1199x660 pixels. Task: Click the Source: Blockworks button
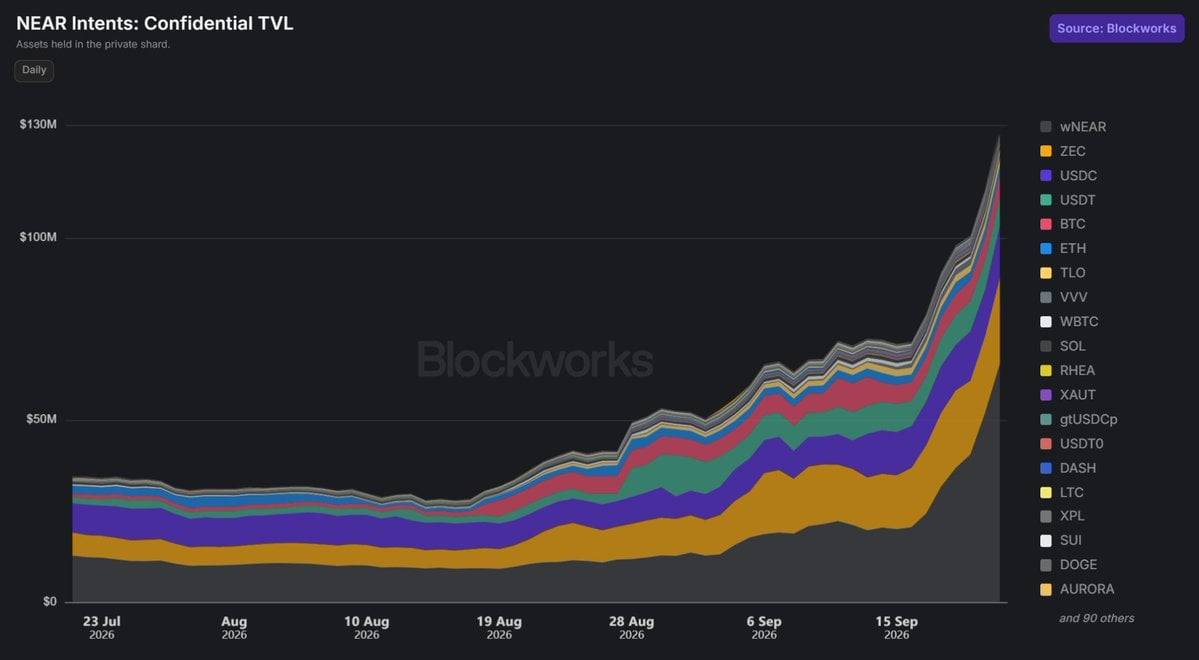[x=1116, y=28]
